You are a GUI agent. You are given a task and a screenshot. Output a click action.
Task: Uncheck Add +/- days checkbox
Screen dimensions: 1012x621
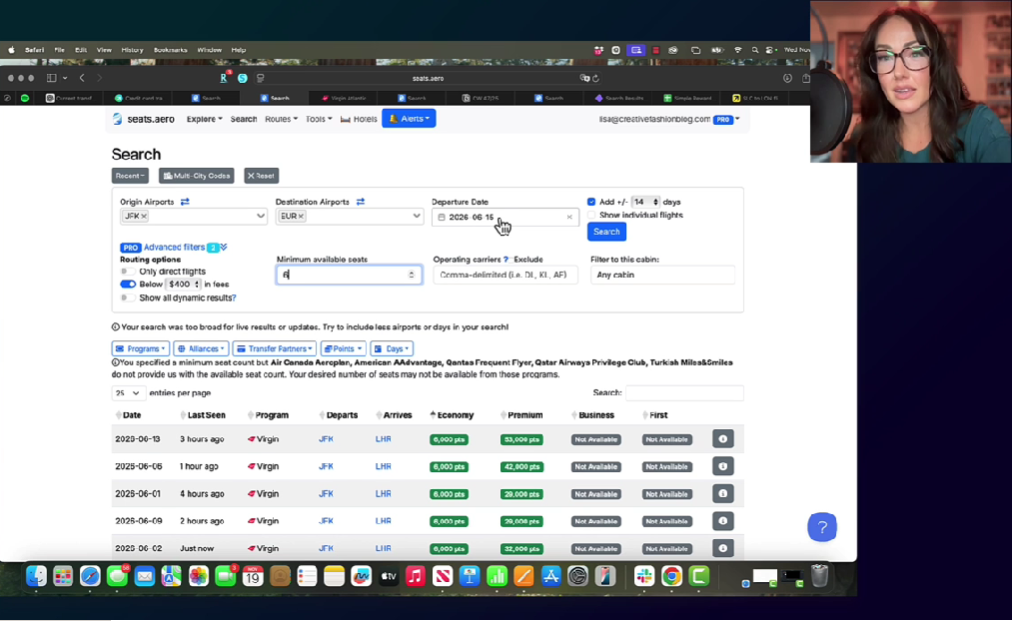point(591,202)
